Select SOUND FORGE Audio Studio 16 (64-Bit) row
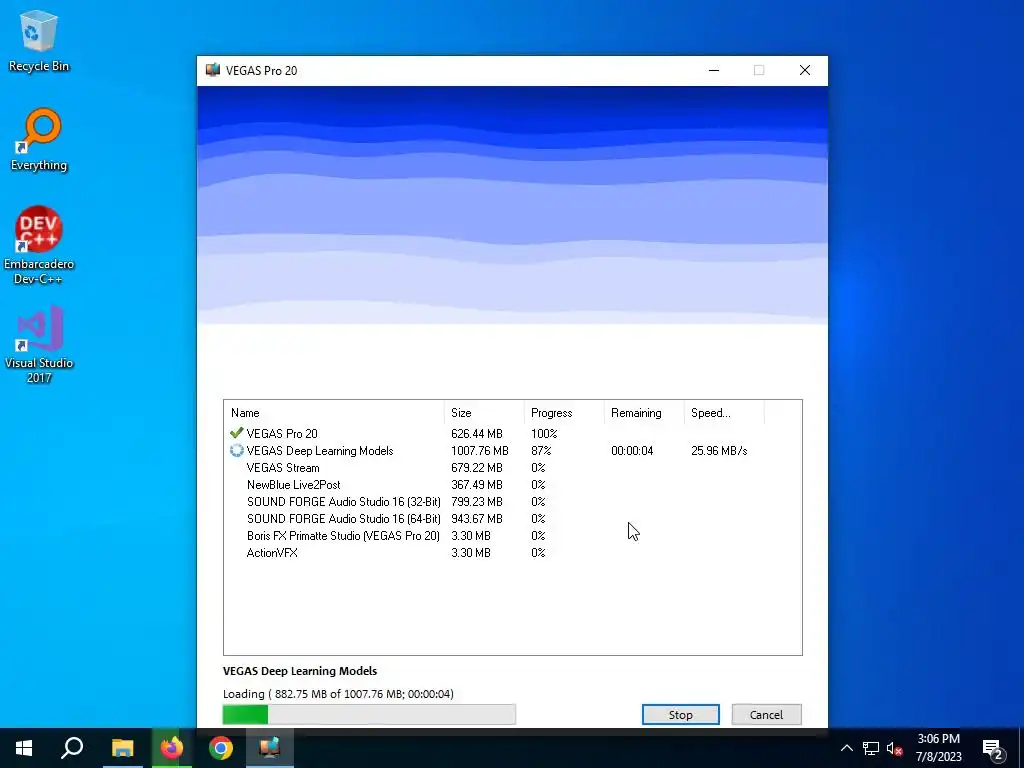 [513, 519]
